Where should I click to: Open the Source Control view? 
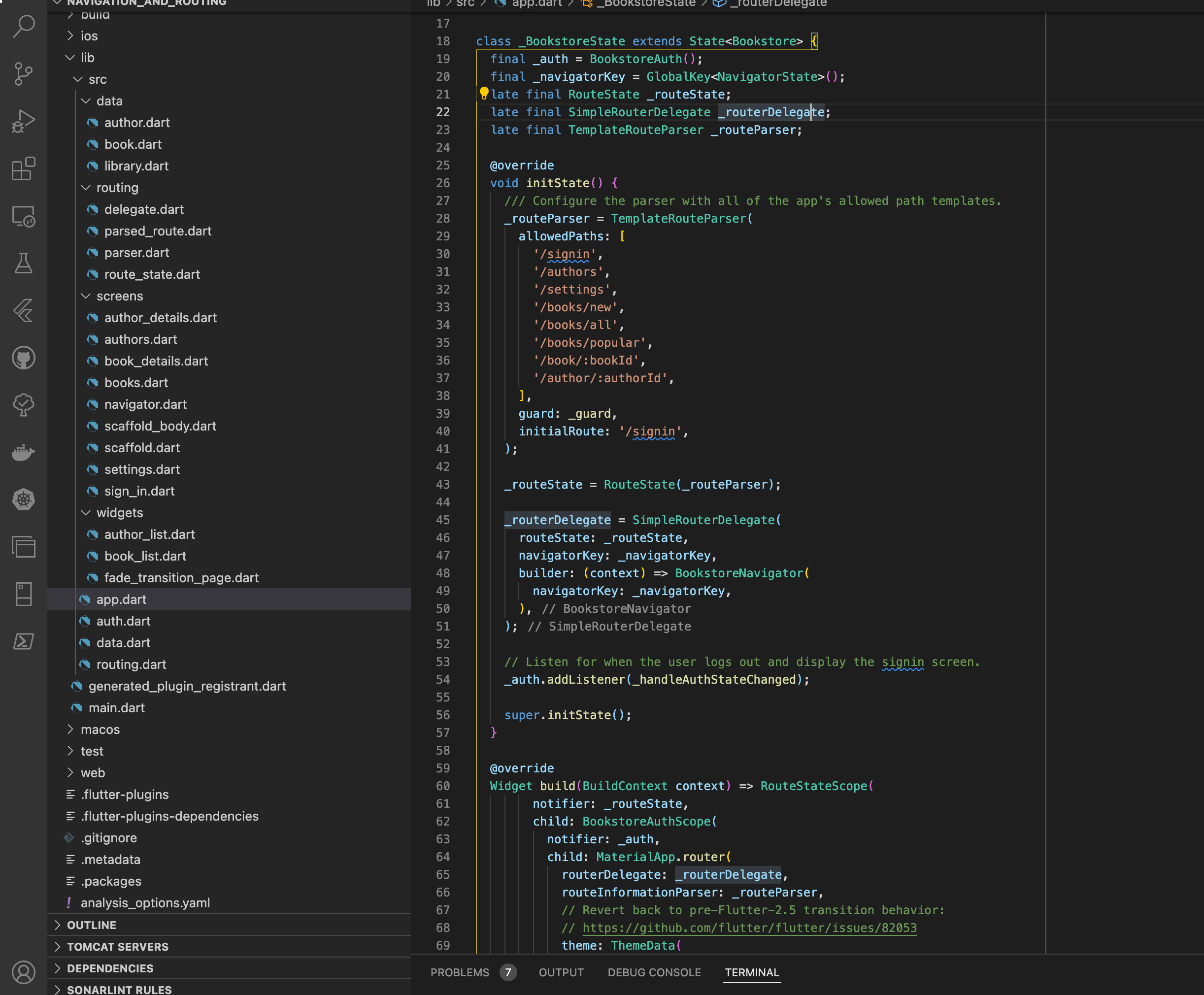24,73
